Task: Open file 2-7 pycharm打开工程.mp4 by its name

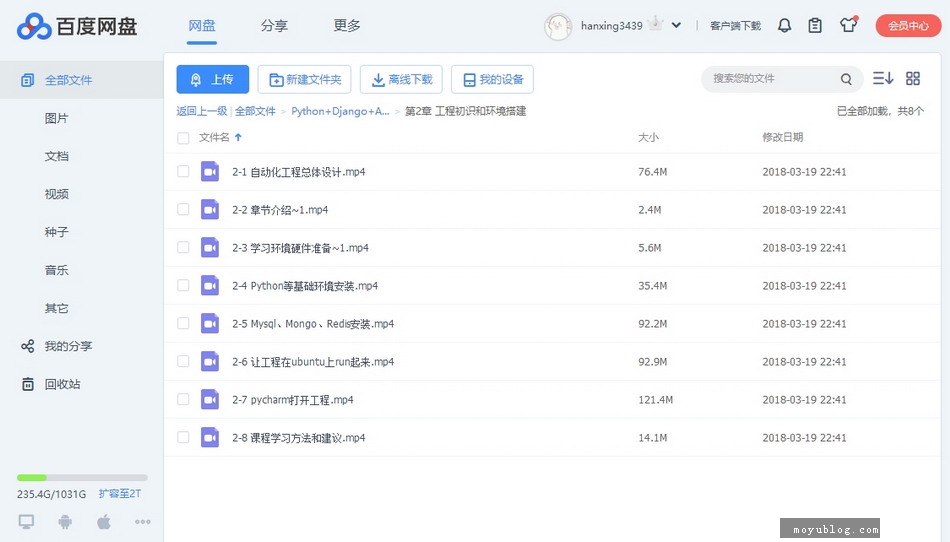Action: [293, 400]
